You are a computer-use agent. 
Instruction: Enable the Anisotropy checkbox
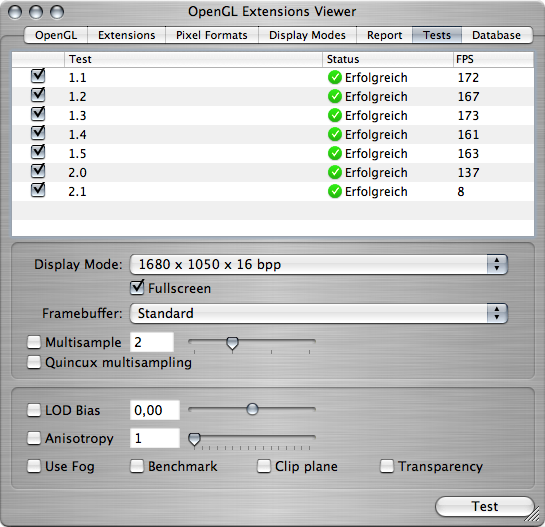pos(34,438)
